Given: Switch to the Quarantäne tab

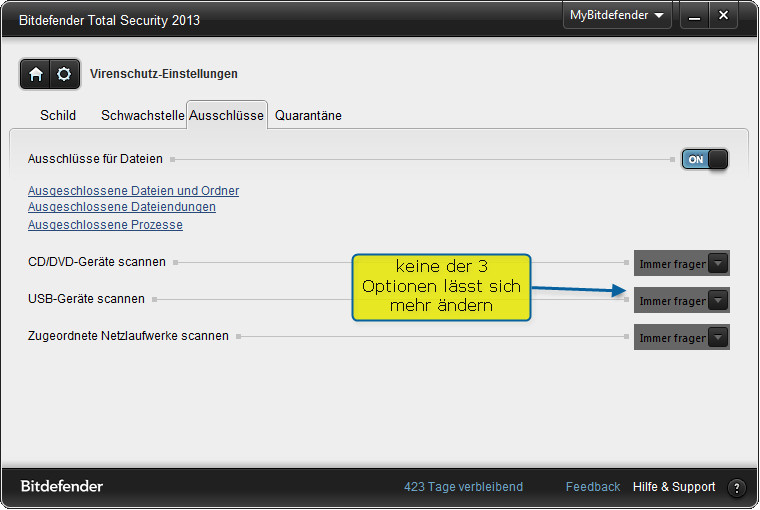Looking at the screenshot, I should coord(308,115).
